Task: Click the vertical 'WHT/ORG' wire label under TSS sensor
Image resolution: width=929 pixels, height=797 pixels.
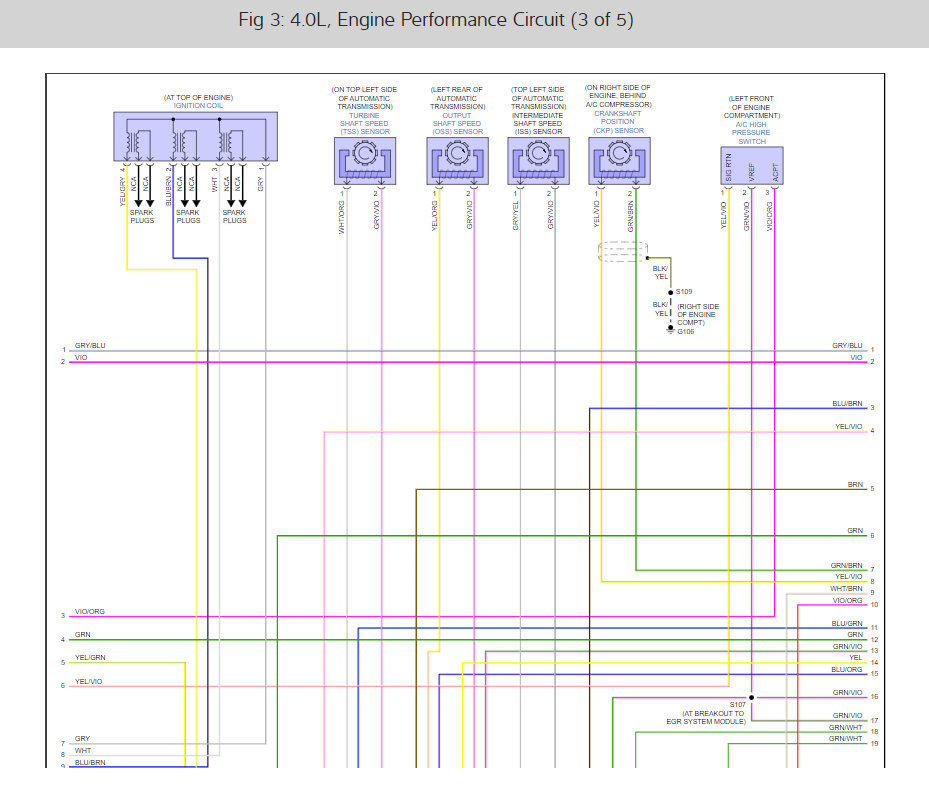Action: coord(342,217)
